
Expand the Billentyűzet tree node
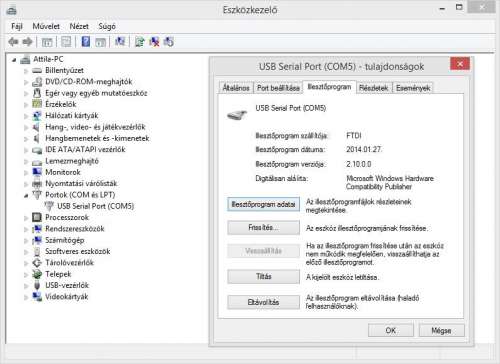26,71
